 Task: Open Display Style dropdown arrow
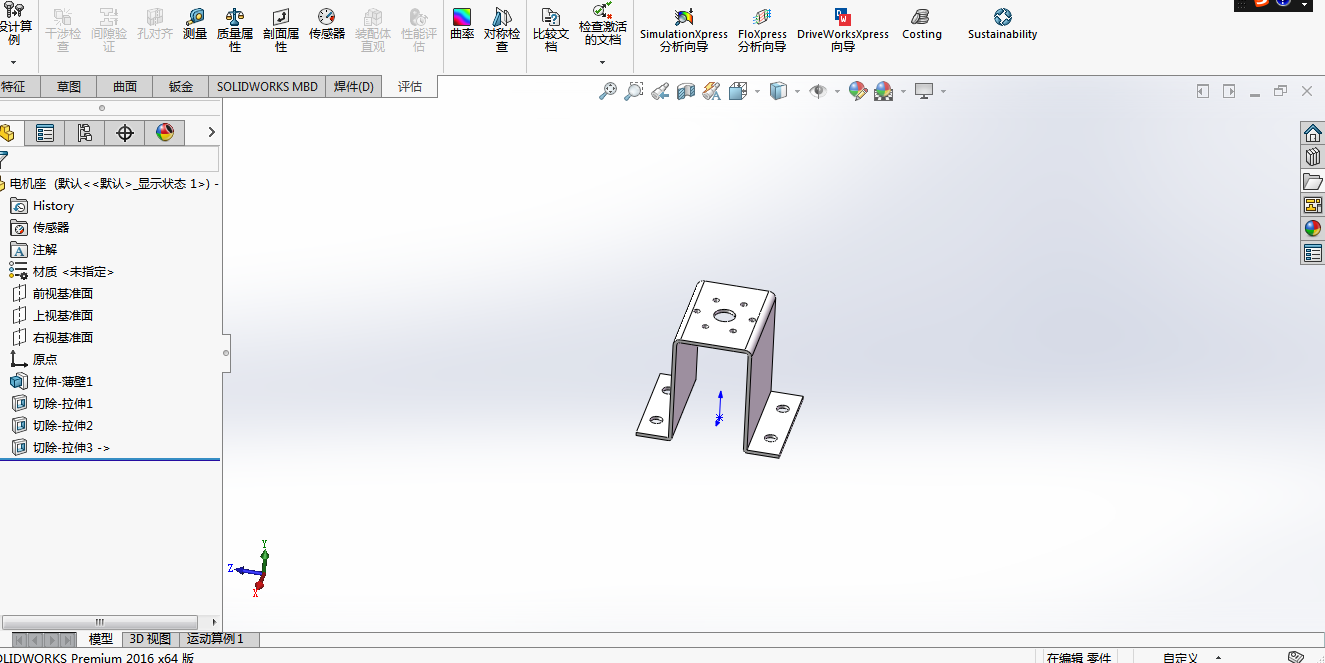[x=797, y=92]
